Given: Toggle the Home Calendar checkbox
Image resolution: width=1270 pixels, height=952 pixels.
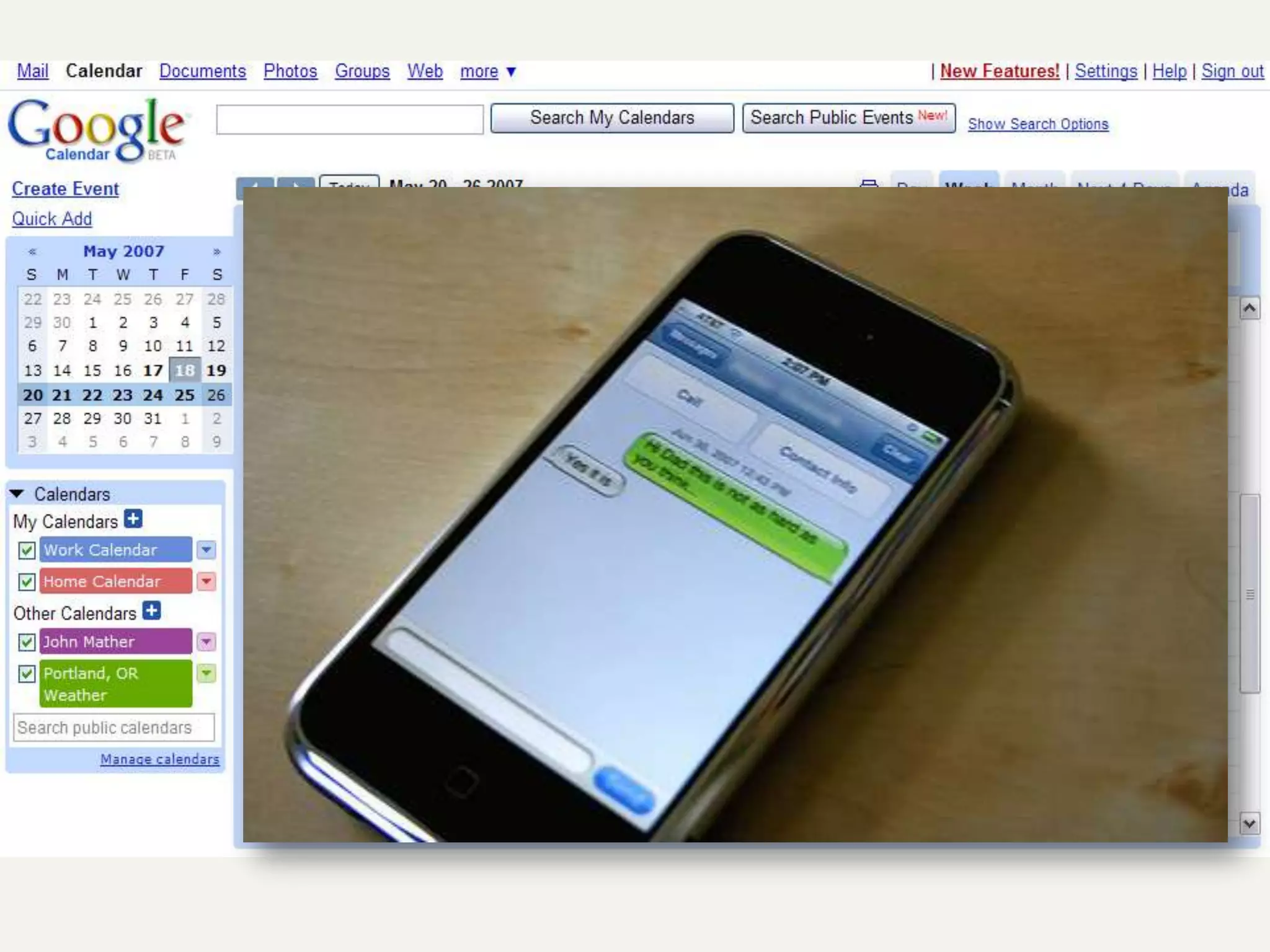Looking at the screenshot, I should click(x=27, y=581).
